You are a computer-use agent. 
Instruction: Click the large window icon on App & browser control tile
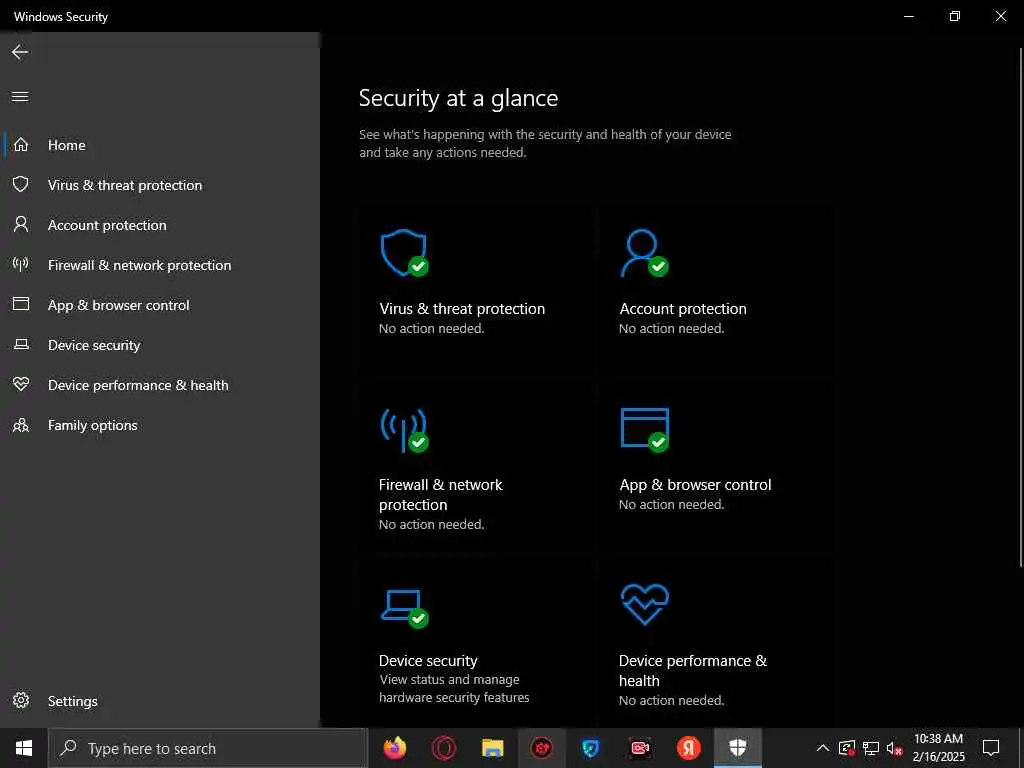click(644, 429)
